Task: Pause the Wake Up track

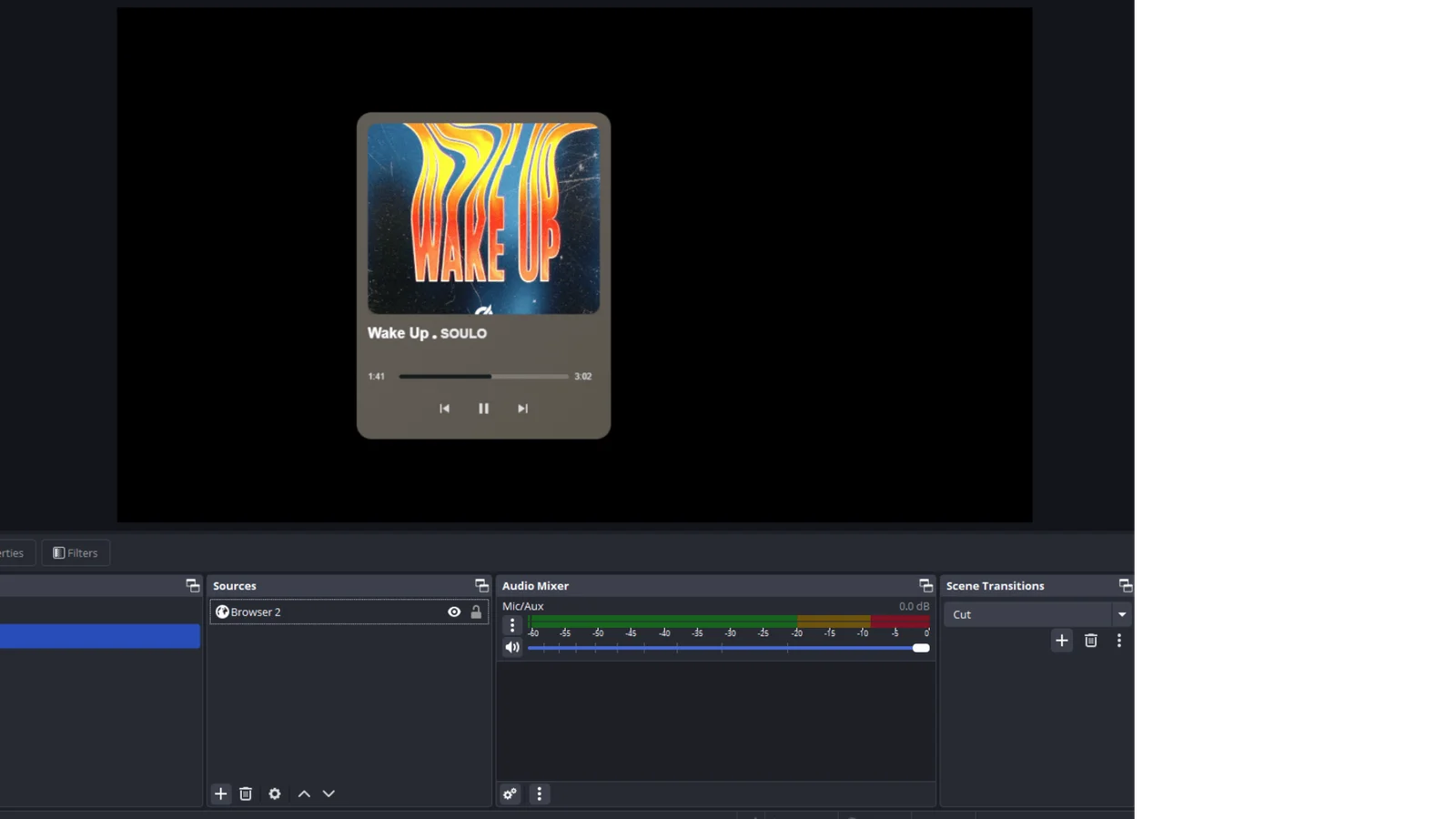Action: pyautogui.click(x=484, y=409)
